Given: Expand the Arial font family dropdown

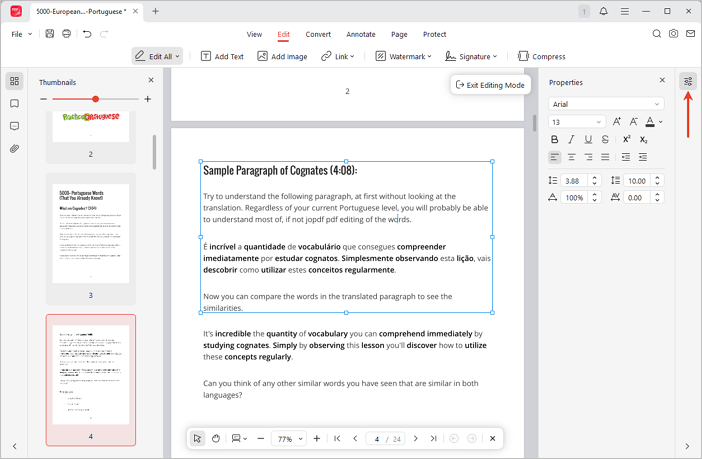Looking at the screenshot, I should coord(606,104).
